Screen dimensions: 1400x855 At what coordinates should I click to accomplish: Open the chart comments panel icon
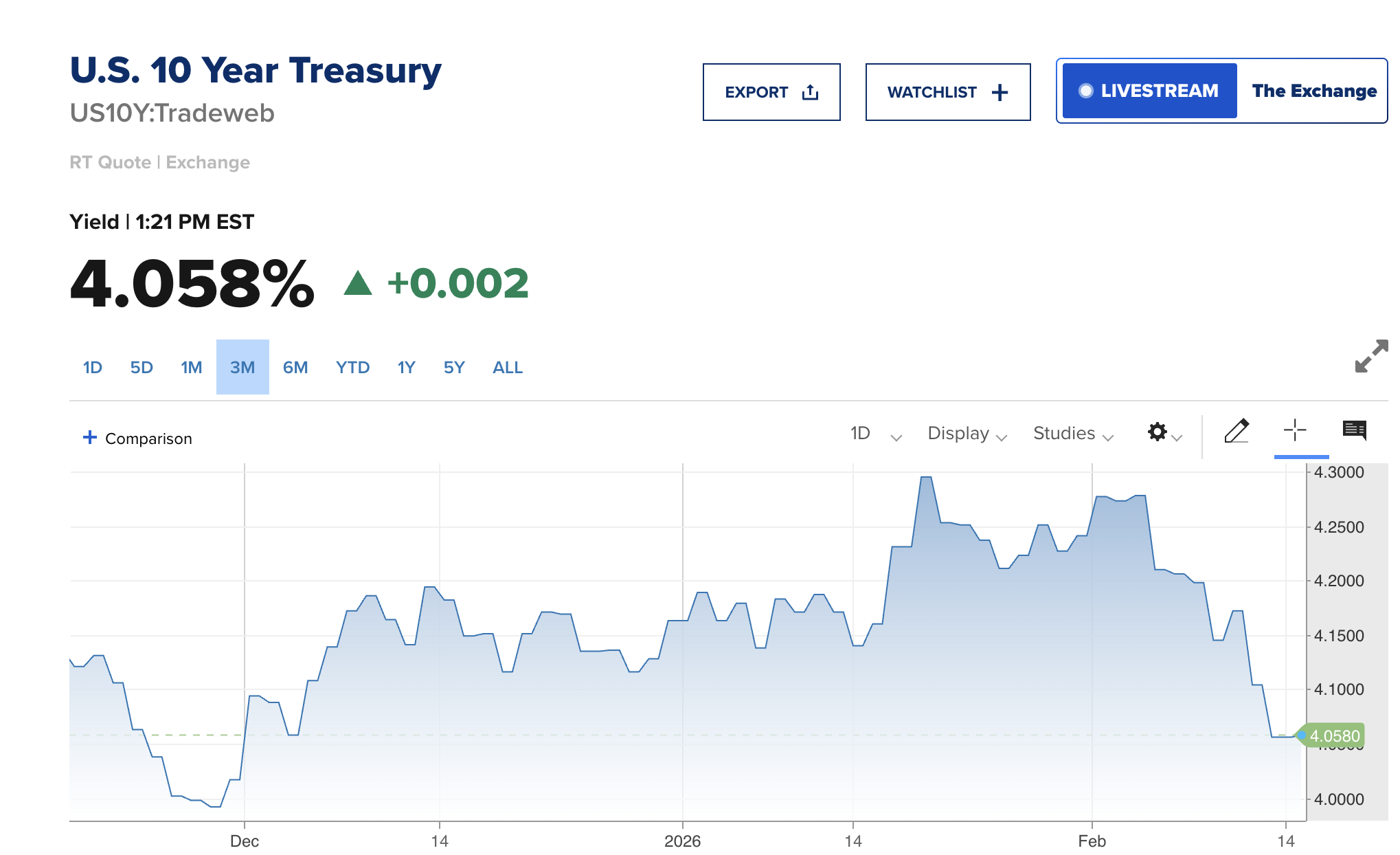tap(1355, 431)
